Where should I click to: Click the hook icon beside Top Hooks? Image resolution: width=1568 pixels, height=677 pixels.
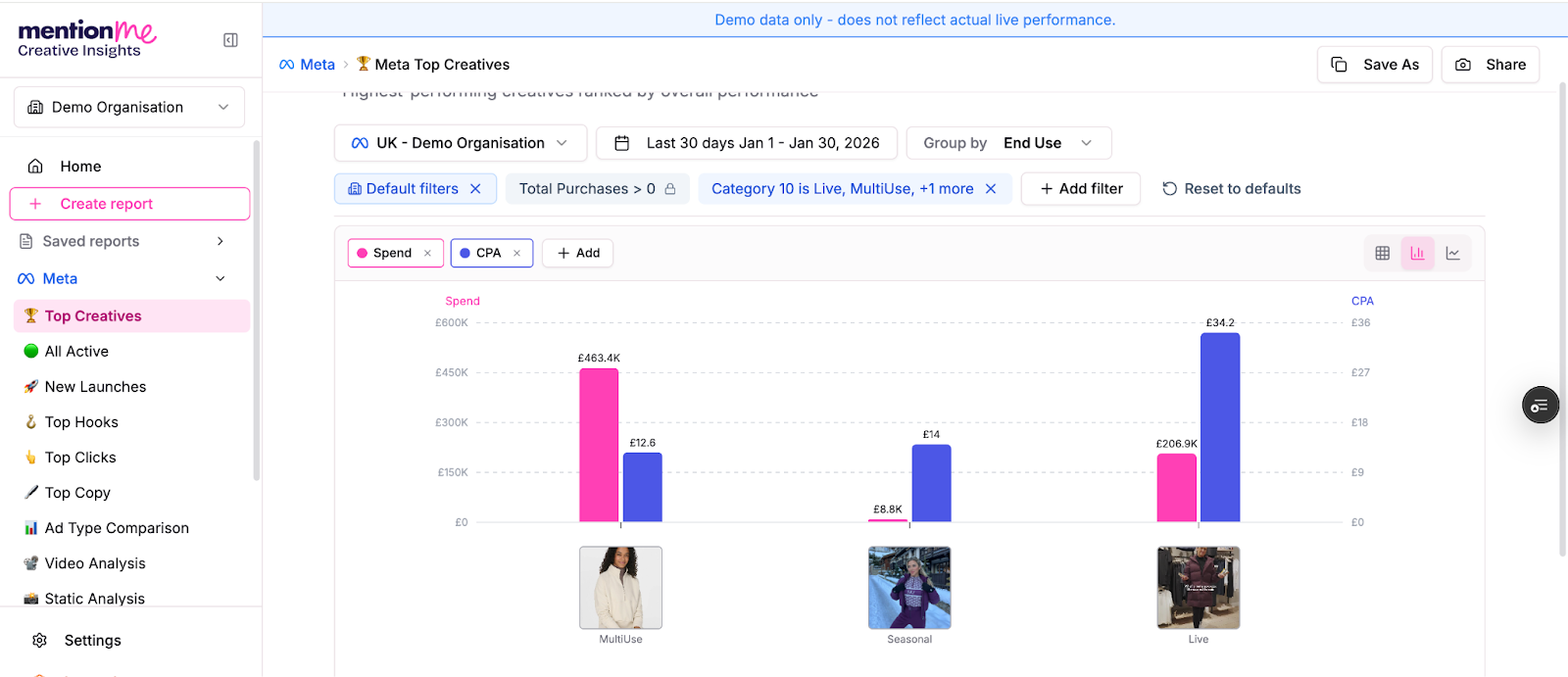30,421
